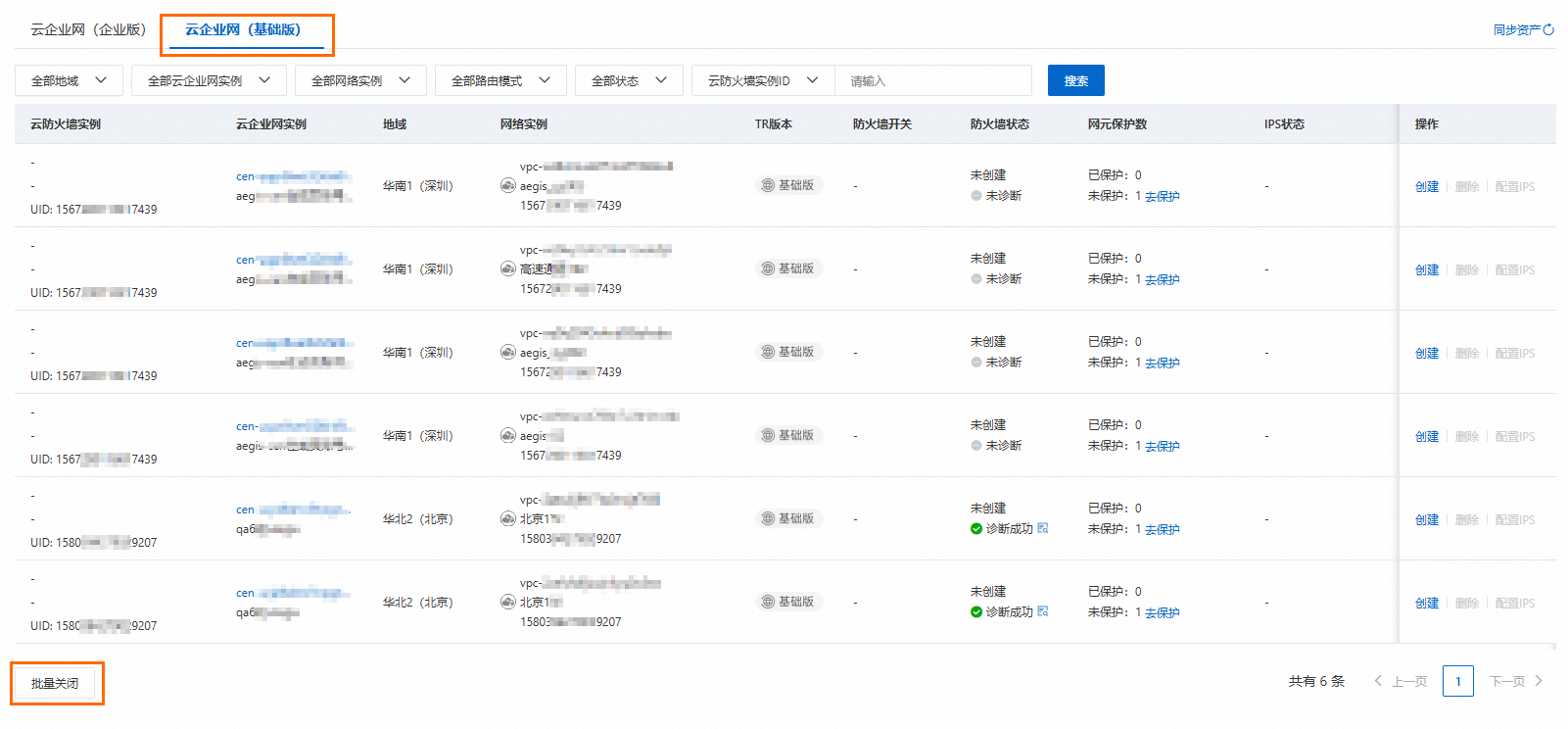Expand the 全部路由模式 dropdown

point(500,80)
